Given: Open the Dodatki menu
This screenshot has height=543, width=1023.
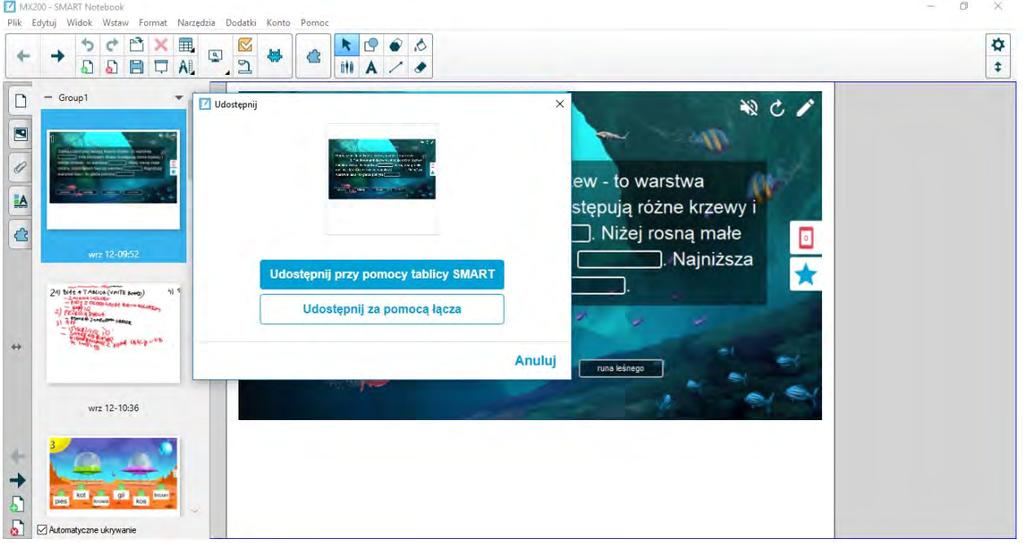Looking at the screenshot, I should [x=241, y=22].
